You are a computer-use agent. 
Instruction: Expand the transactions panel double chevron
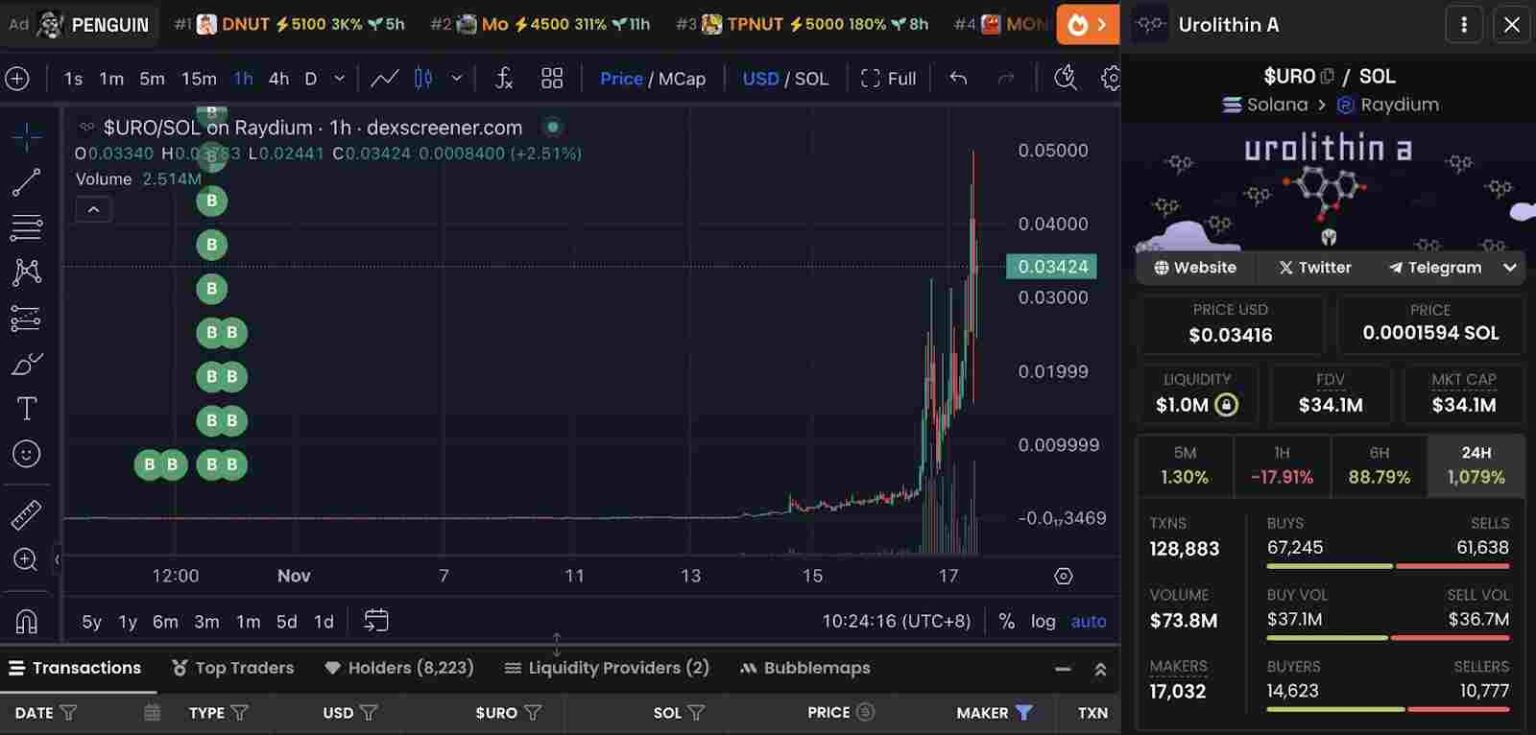pos(1101,669)
